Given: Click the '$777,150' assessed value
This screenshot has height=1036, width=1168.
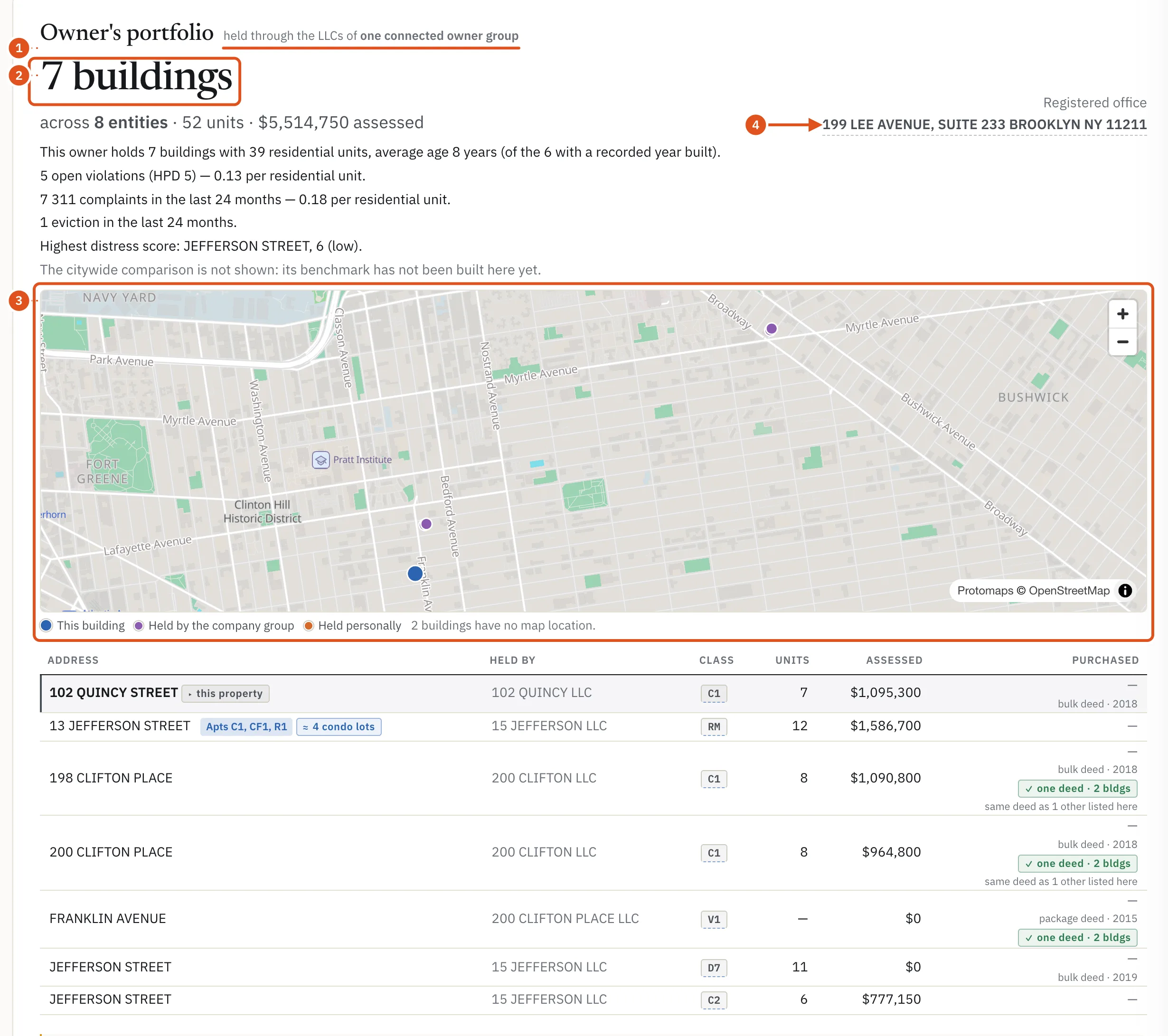Looking at the screenshot, I should (891, 999).
